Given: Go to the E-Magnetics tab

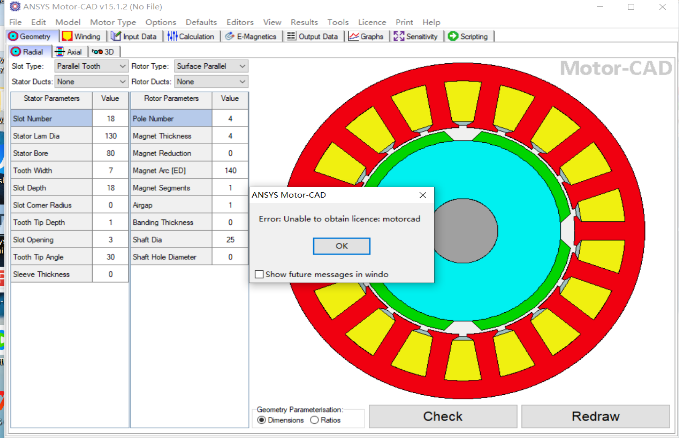Looking at the screenshot, I should point(251,36).
